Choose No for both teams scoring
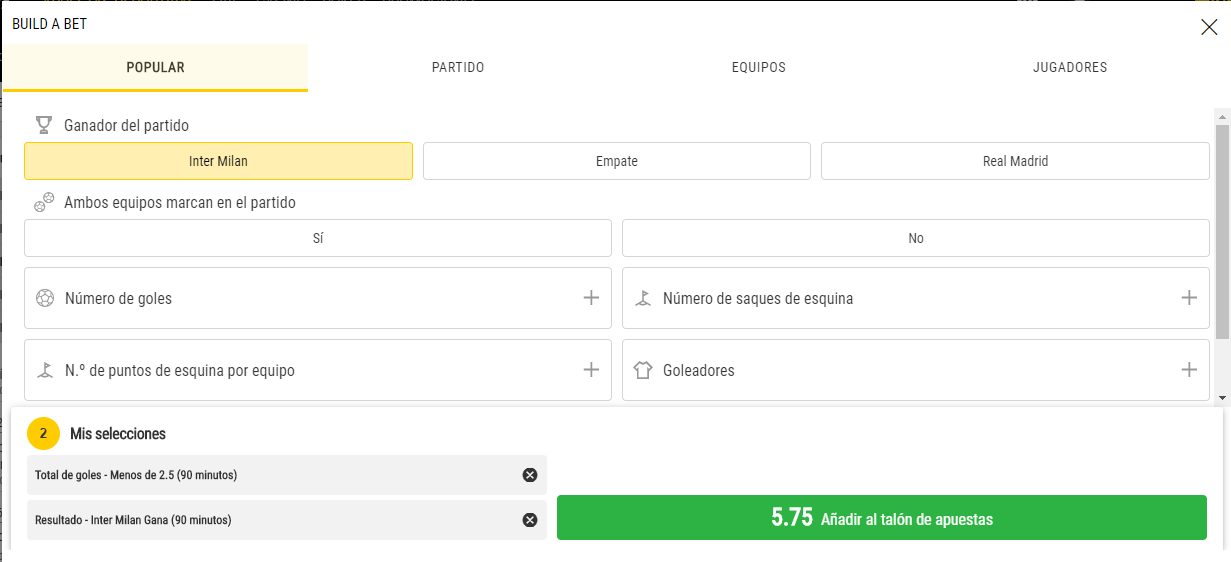The width and height of the screenshot is (1231, 562). 916,238
